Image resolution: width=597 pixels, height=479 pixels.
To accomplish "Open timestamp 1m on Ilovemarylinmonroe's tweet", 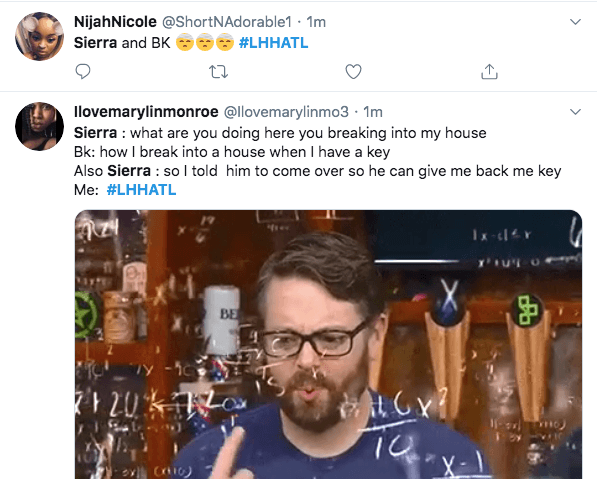I will click(x=373, y=112).
